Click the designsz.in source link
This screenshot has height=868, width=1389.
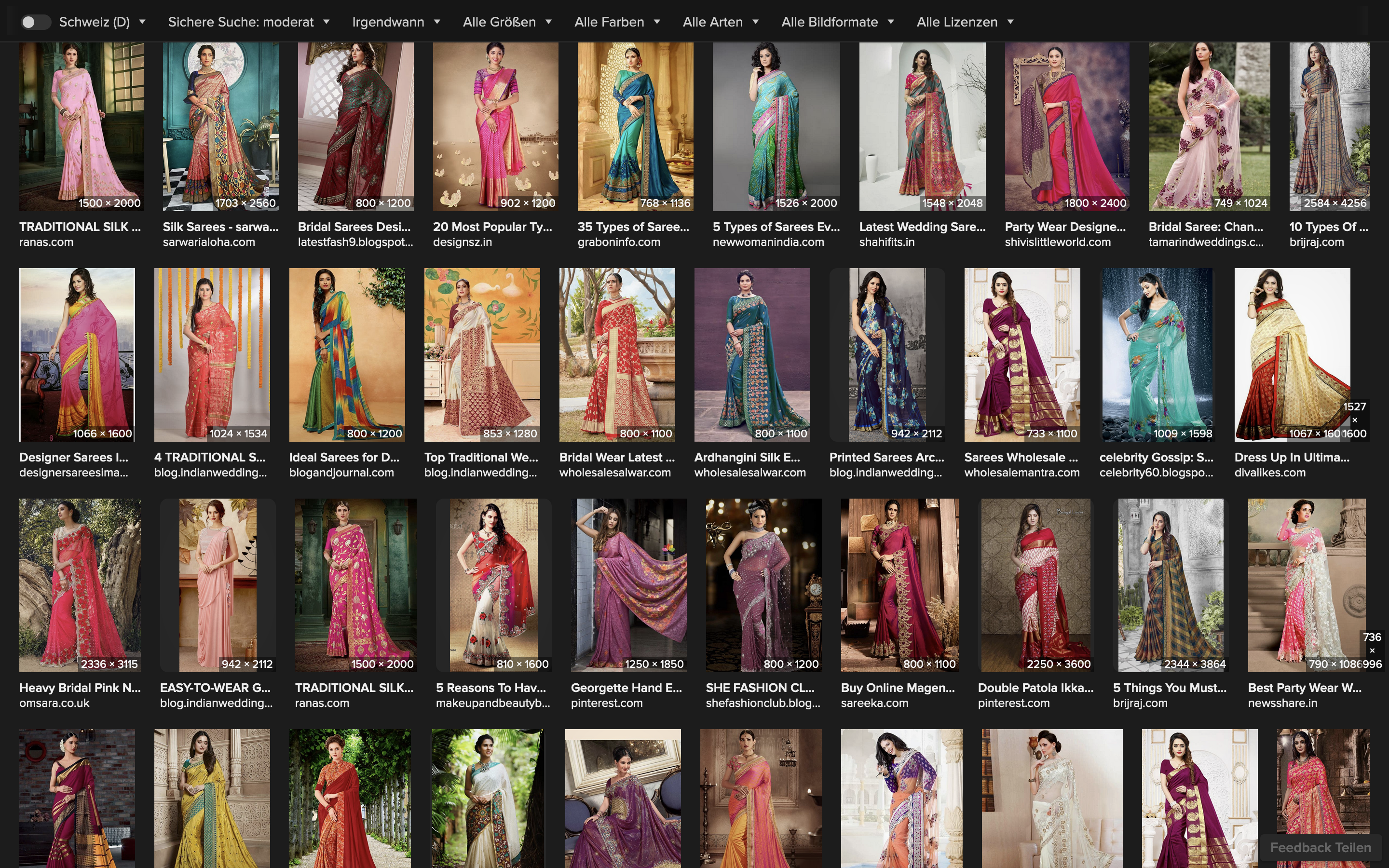(x=462, y=242)
